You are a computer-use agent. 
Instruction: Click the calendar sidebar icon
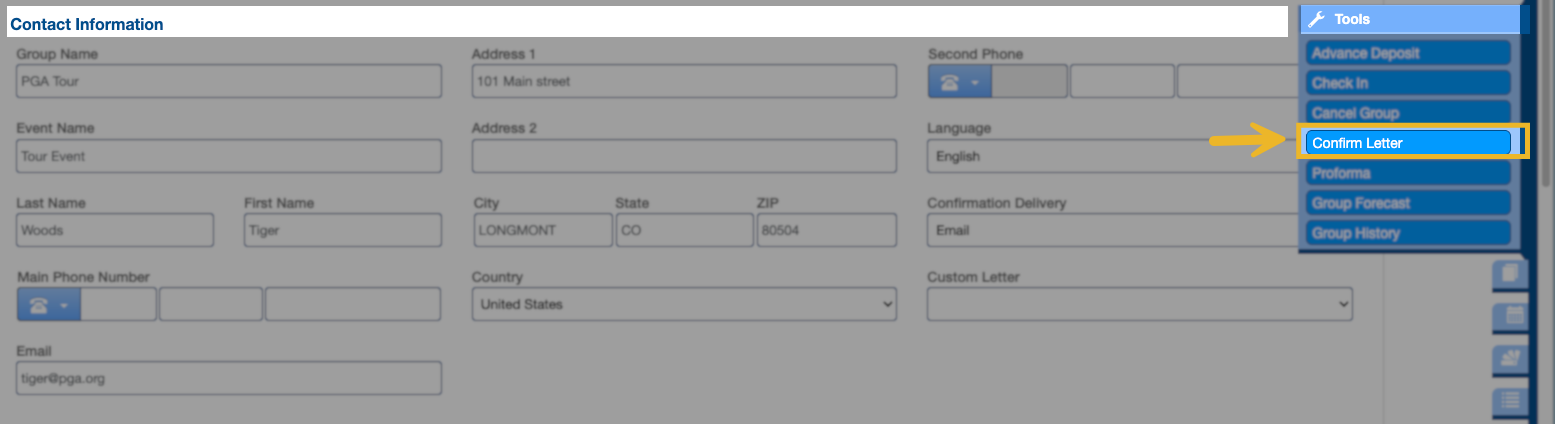coord(1512,317)
